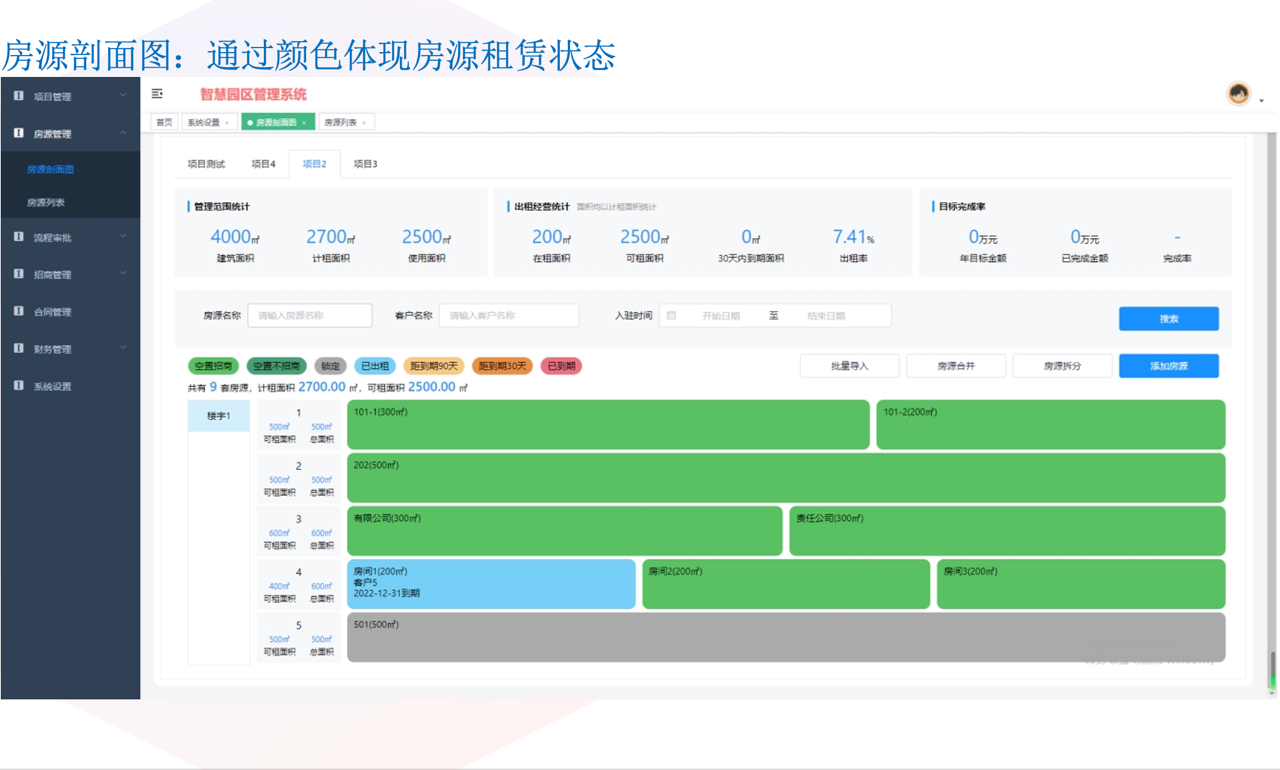Open room block 房间3(200㎡)
The width and height of the screenshot is (1280, 770).
click(x=1081, y=584)
